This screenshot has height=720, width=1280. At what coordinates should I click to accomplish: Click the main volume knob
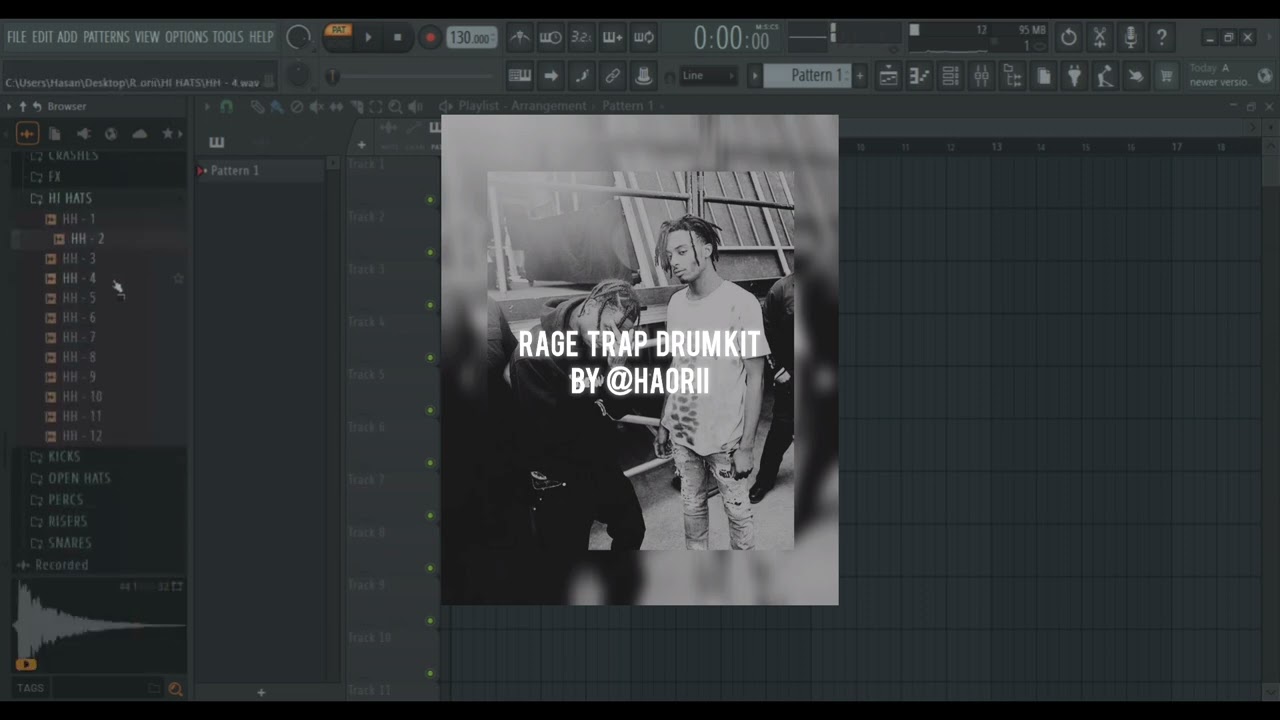point(298,38)
